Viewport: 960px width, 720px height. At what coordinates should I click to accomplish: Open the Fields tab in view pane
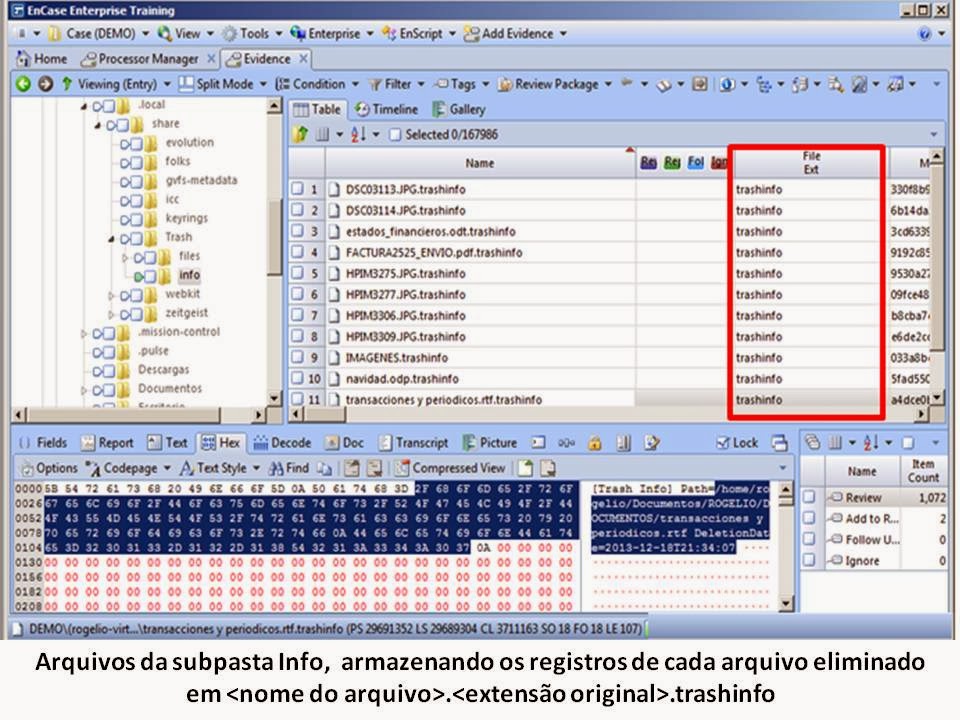(43, 443)
